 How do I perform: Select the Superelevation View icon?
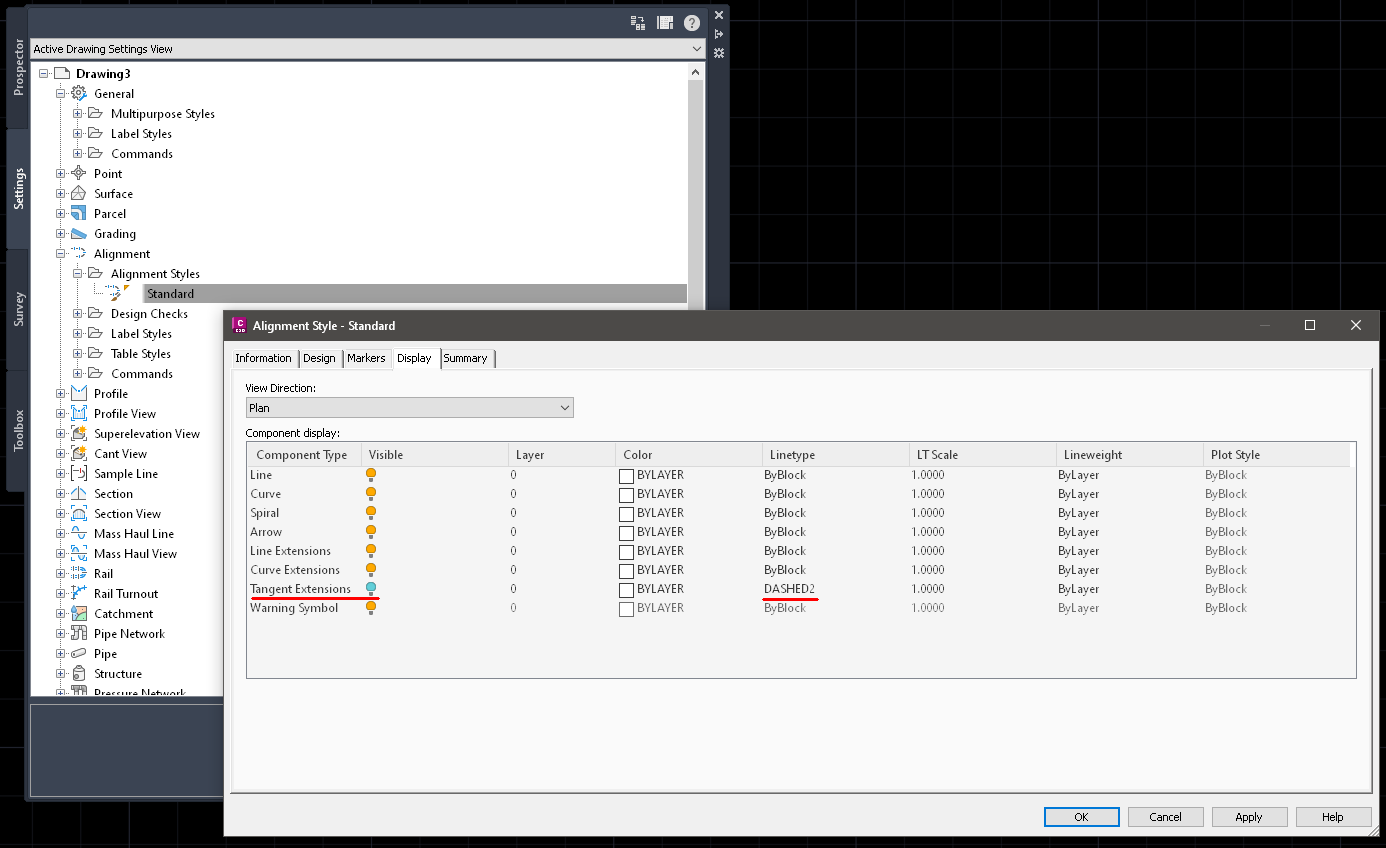(79, 433)
